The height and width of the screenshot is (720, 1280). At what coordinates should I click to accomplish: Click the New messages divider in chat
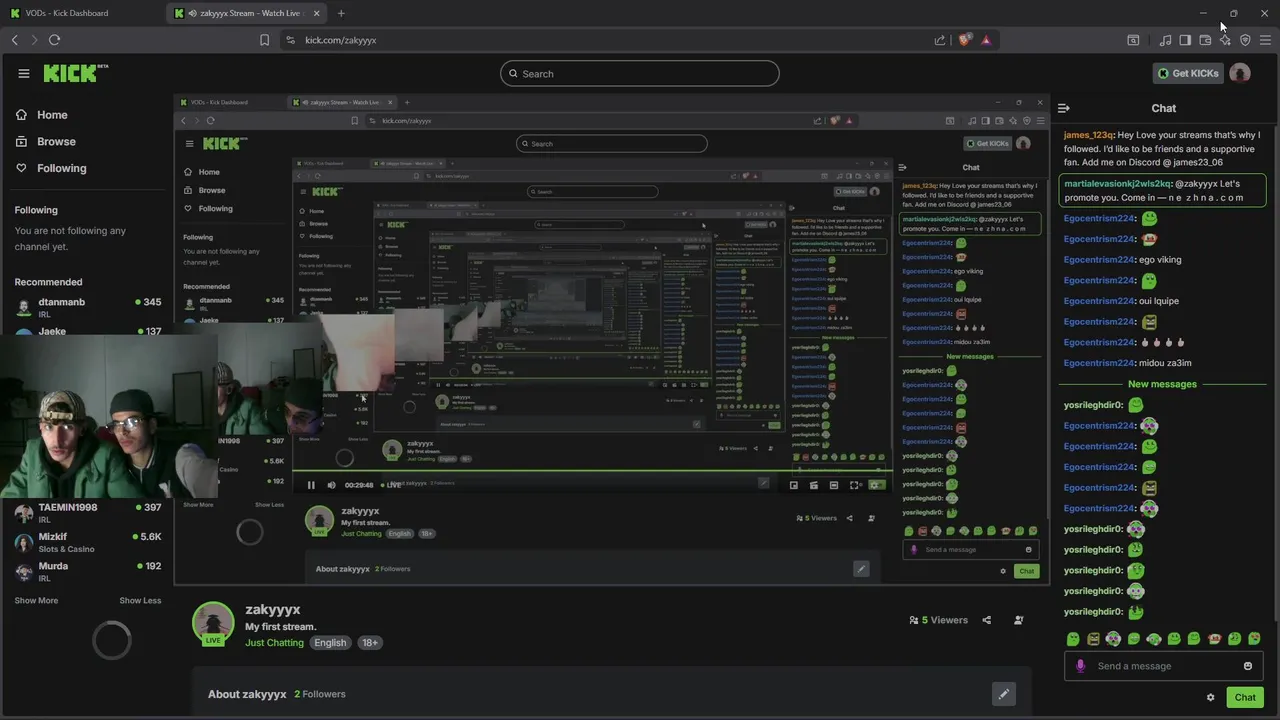coord(1162,384)
